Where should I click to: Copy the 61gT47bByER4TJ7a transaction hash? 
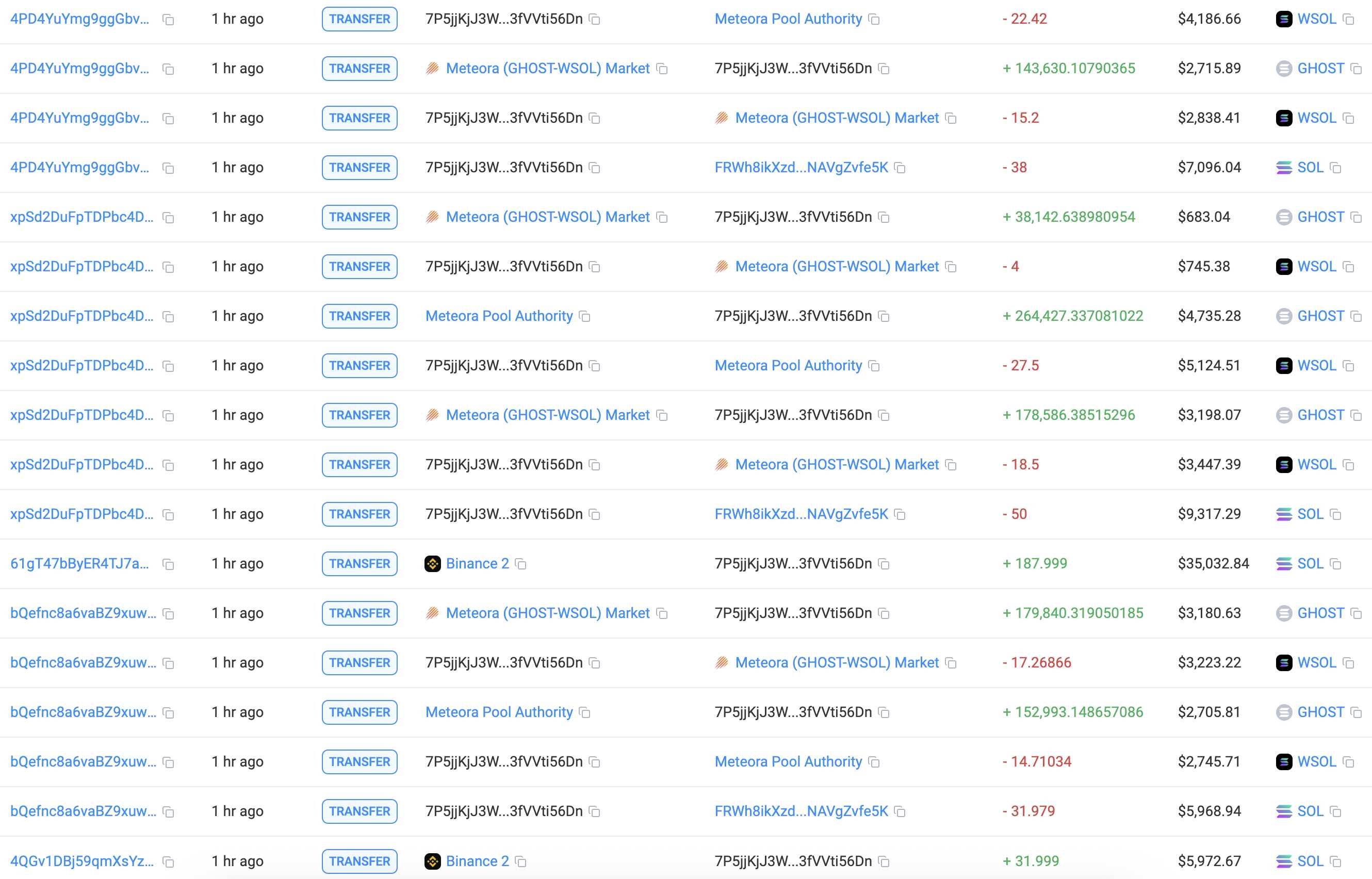(168, 564)
